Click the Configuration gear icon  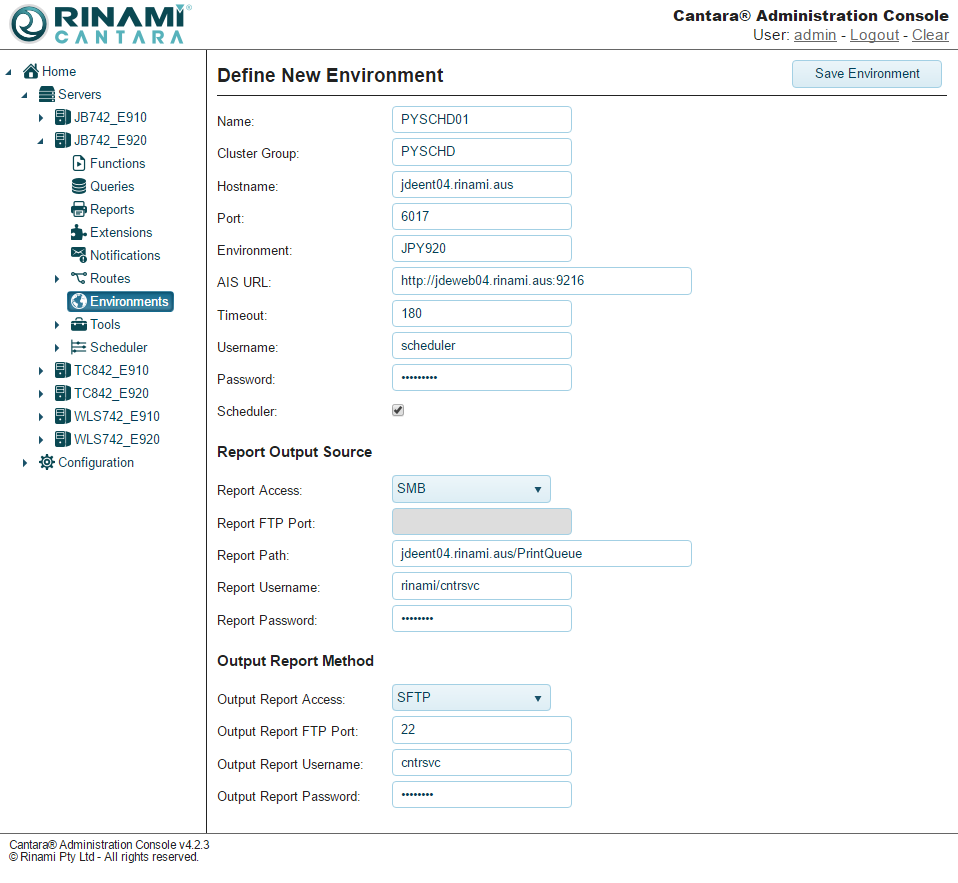(x=47, y=463)
